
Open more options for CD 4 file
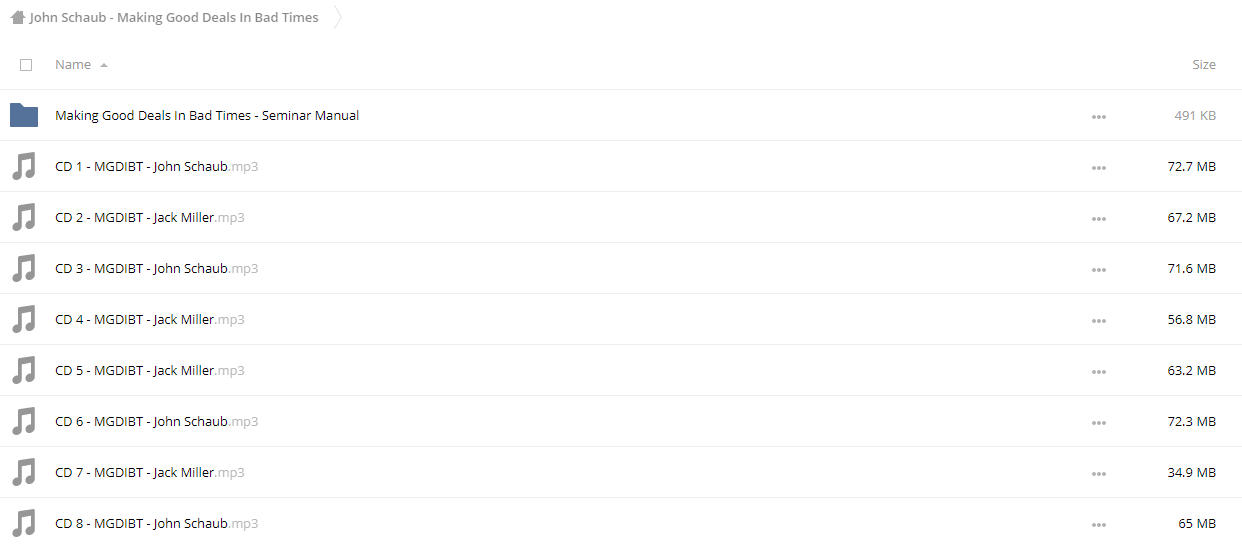(x=1099, y=321)
